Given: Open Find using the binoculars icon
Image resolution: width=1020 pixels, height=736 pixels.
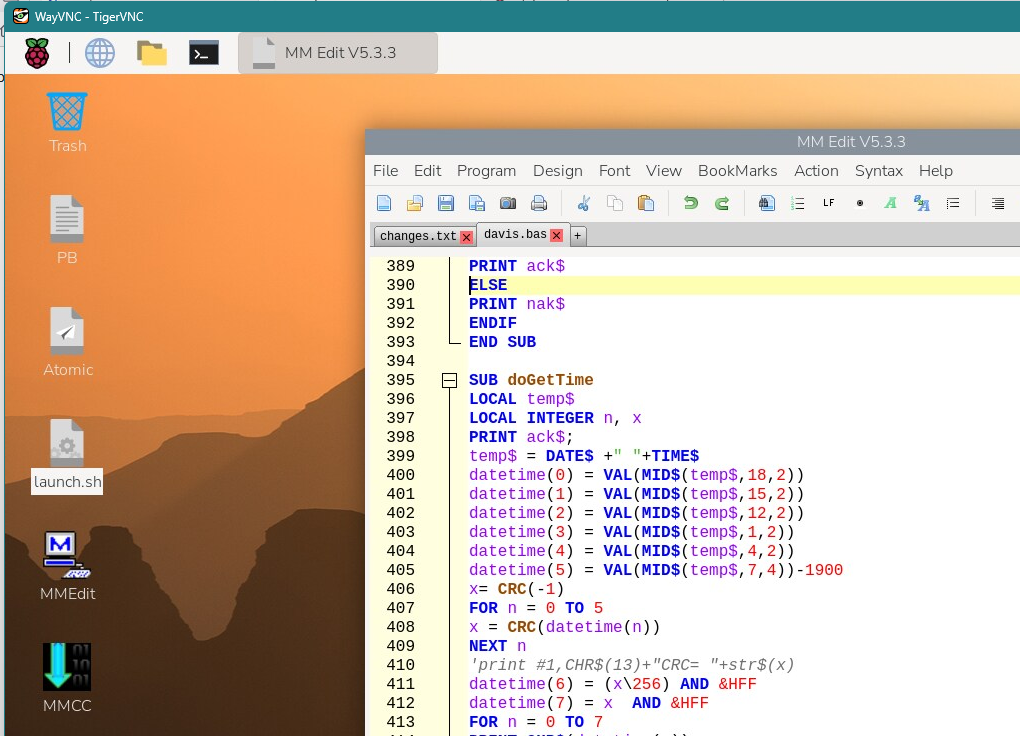Looking at the screenshot, I should point(767,203).
